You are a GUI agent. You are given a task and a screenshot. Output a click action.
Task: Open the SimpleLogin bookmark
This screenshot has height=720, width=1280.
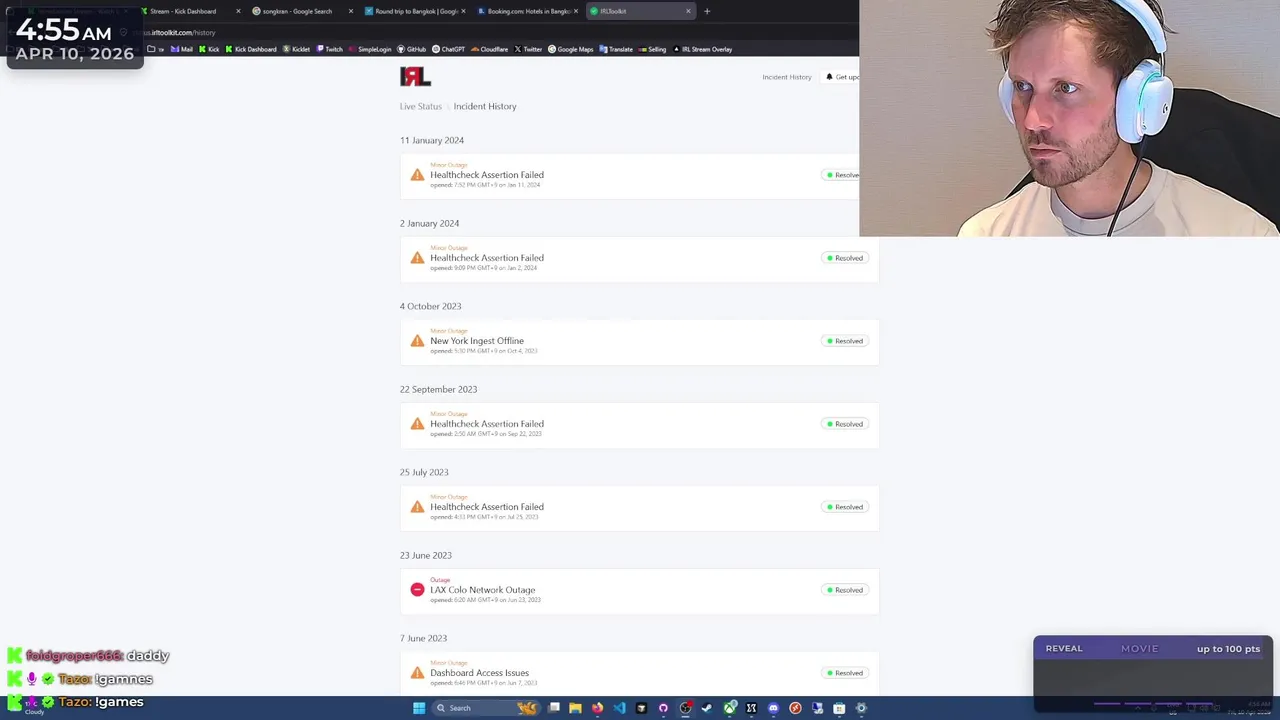click(x=370, y=49)
